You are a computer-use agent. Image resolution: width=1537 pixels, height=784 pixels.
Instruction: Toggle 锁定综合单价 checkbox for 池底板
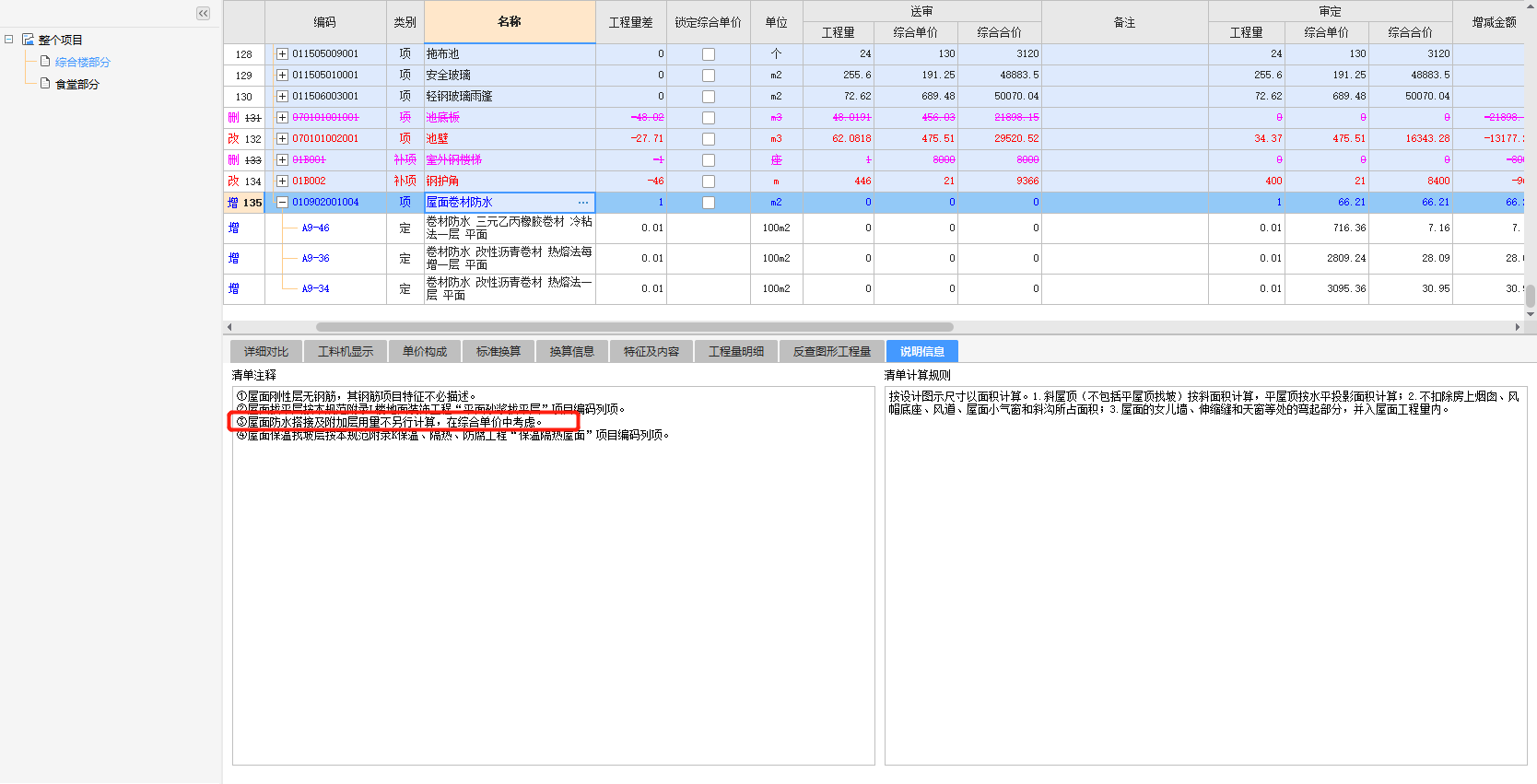pos(709,118)
